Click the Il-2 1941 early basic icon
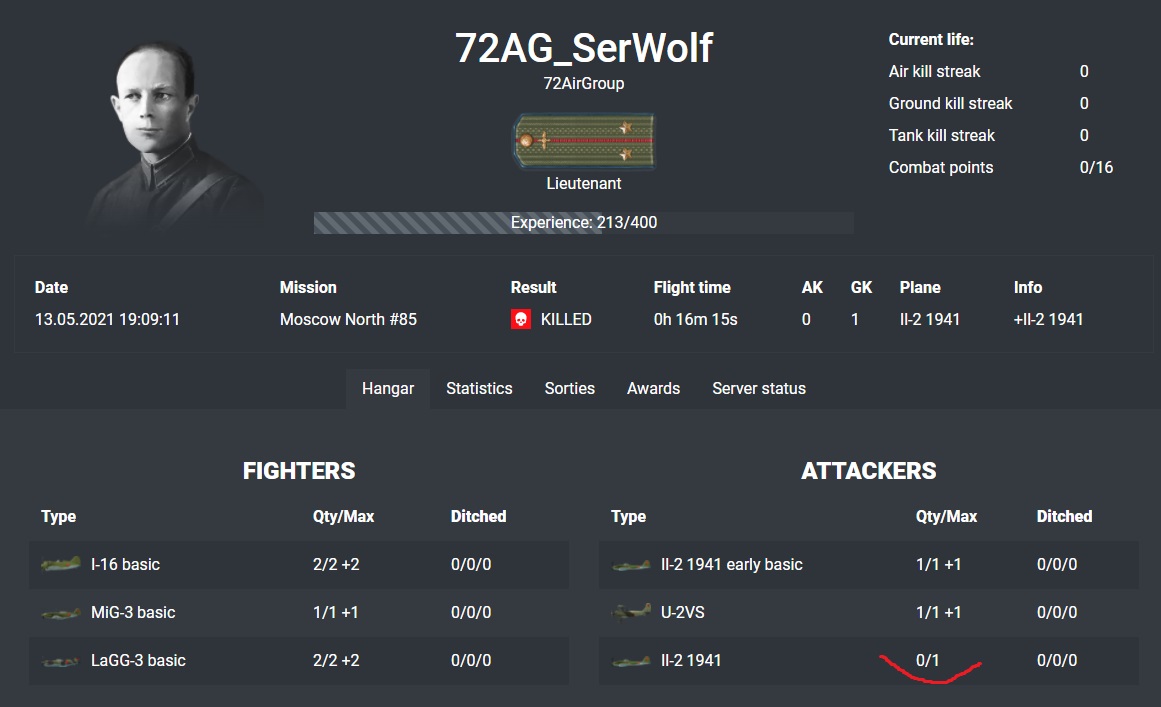The height and width of the screenshot is (707, 1161). [x=631, y=565]
